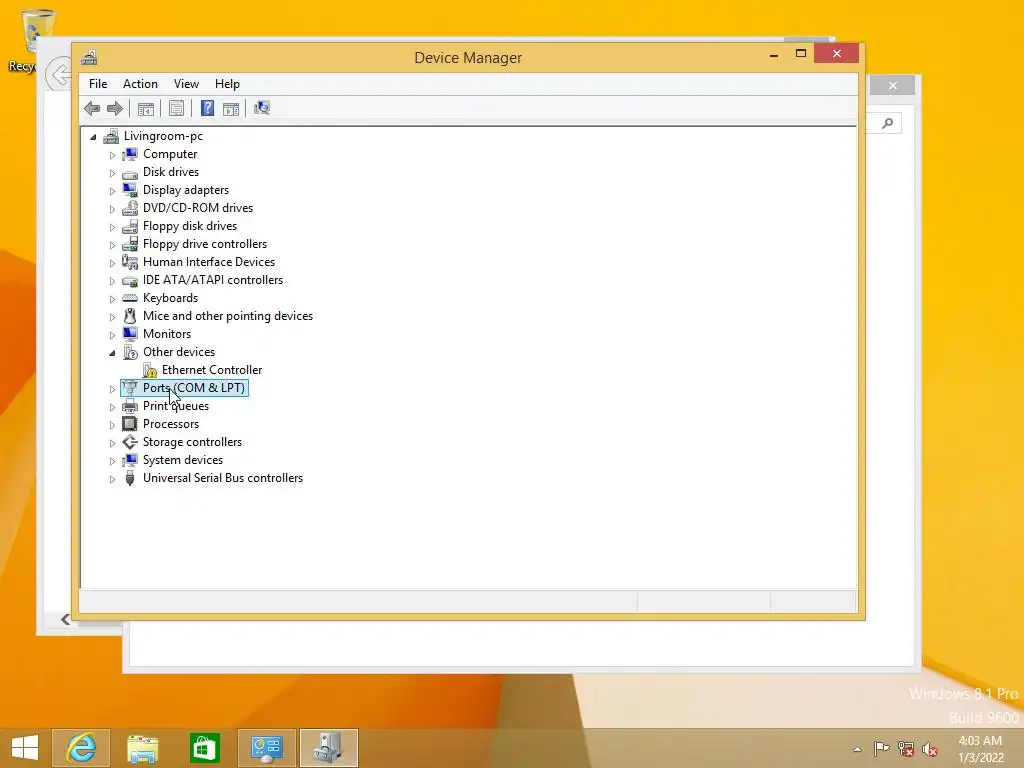Open the File menu
The image size is (1024, 768).
pyautogui.click(x=98, y=84)
